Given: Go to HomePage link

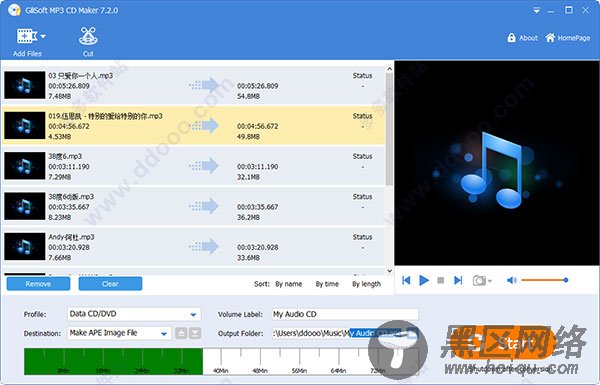Looking at the screenshot, I should click(568, 38).
